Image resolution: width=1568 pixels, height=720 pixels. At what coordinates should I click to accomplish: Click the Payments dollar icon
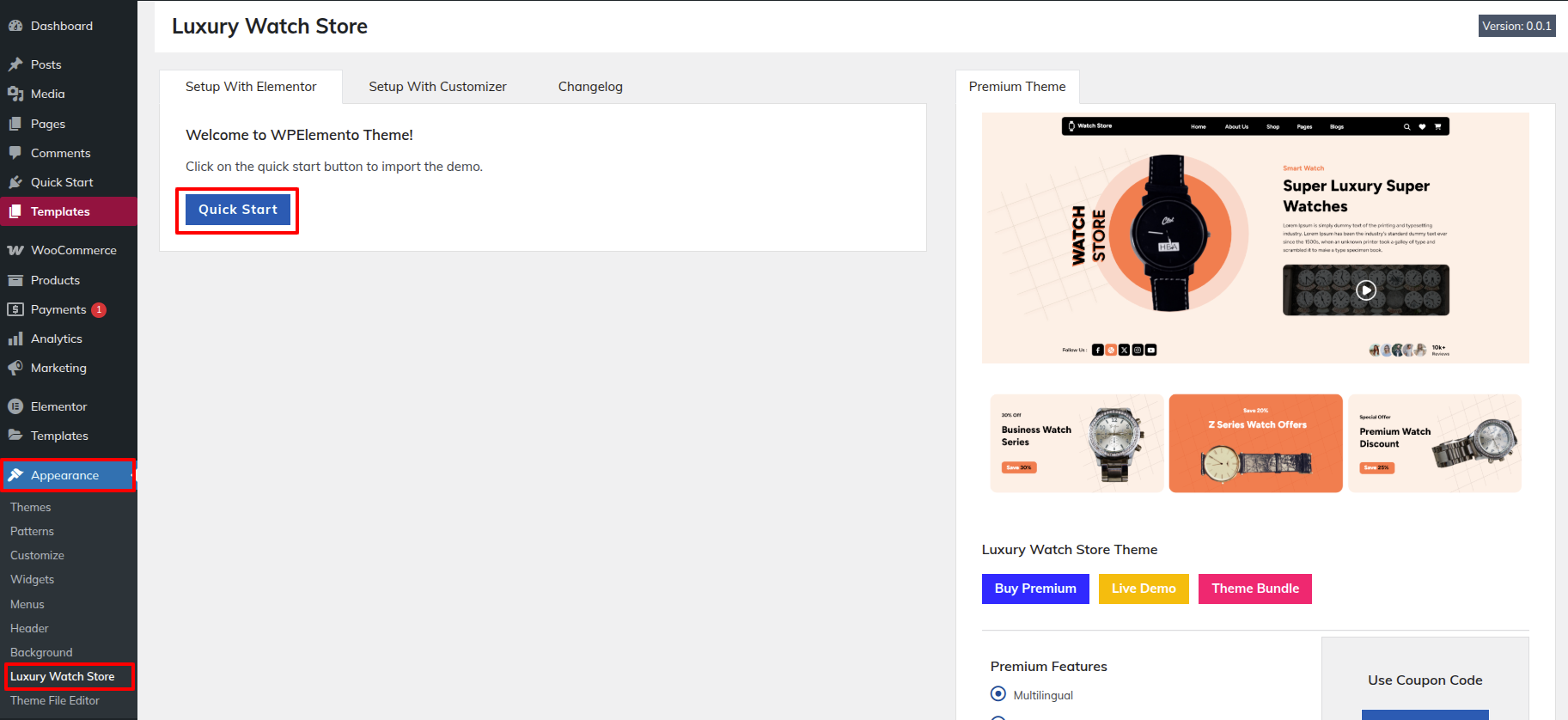pyautogui.click(x=15, y=309)
